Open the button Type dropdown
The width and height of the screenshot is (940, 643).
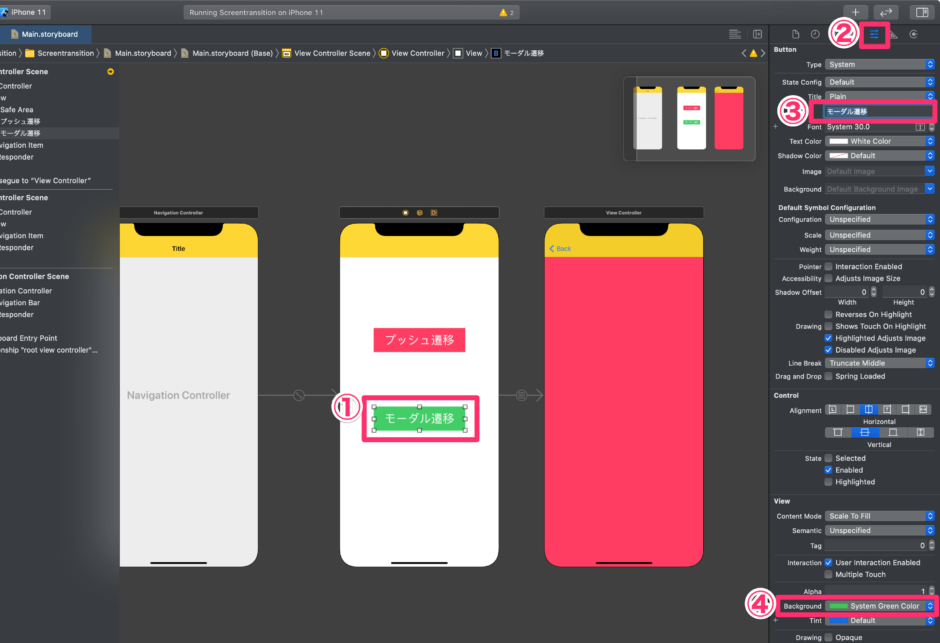[879, 64]
